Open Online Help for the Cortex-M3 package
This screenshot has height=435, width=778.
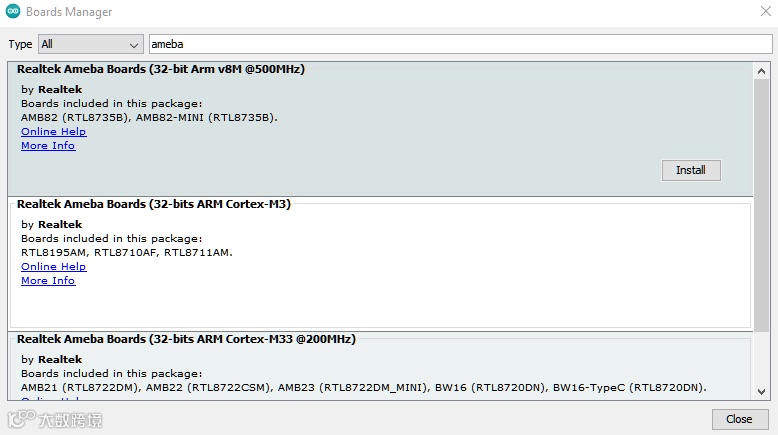(x=54, y=266)
